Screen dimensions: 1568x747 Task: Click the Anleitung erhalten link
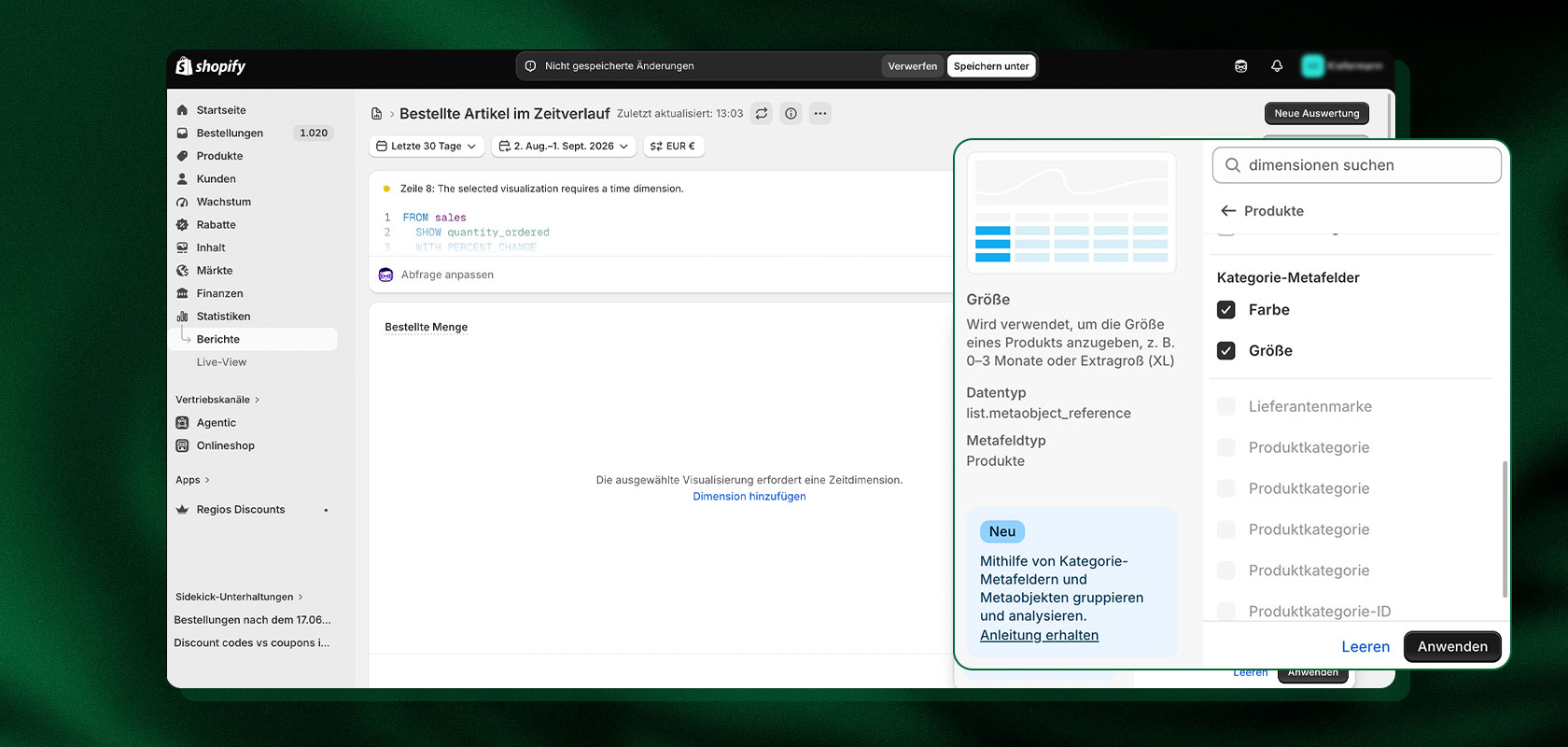1039,635
